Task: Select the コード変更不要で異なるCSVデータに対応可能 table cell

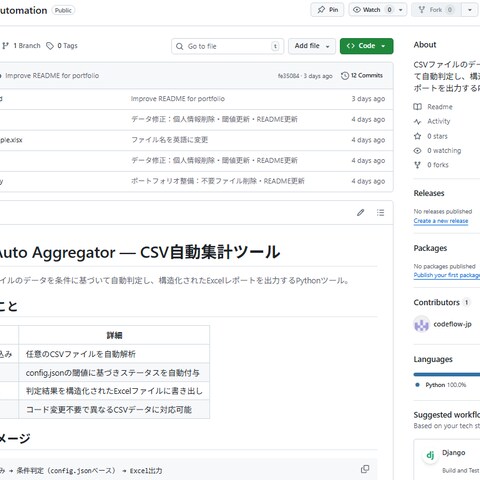Action: [114, 410]
